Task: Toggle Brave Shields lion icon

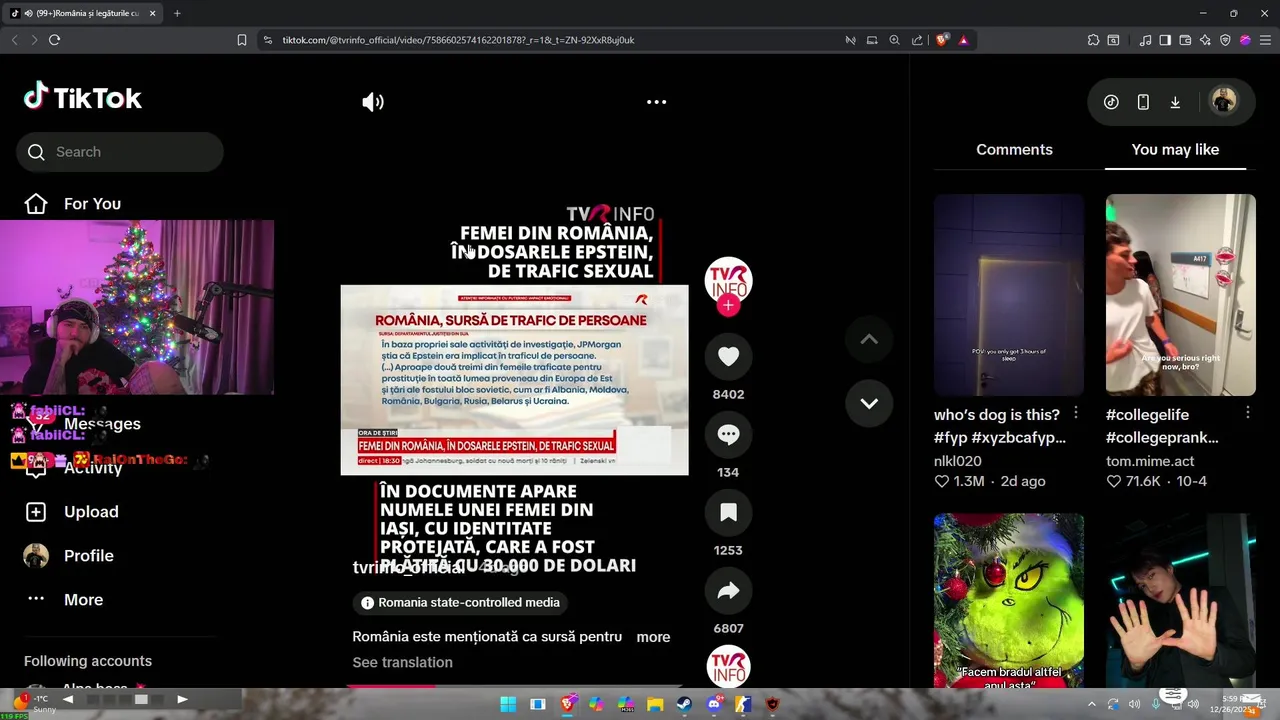Action: (942, 40)
